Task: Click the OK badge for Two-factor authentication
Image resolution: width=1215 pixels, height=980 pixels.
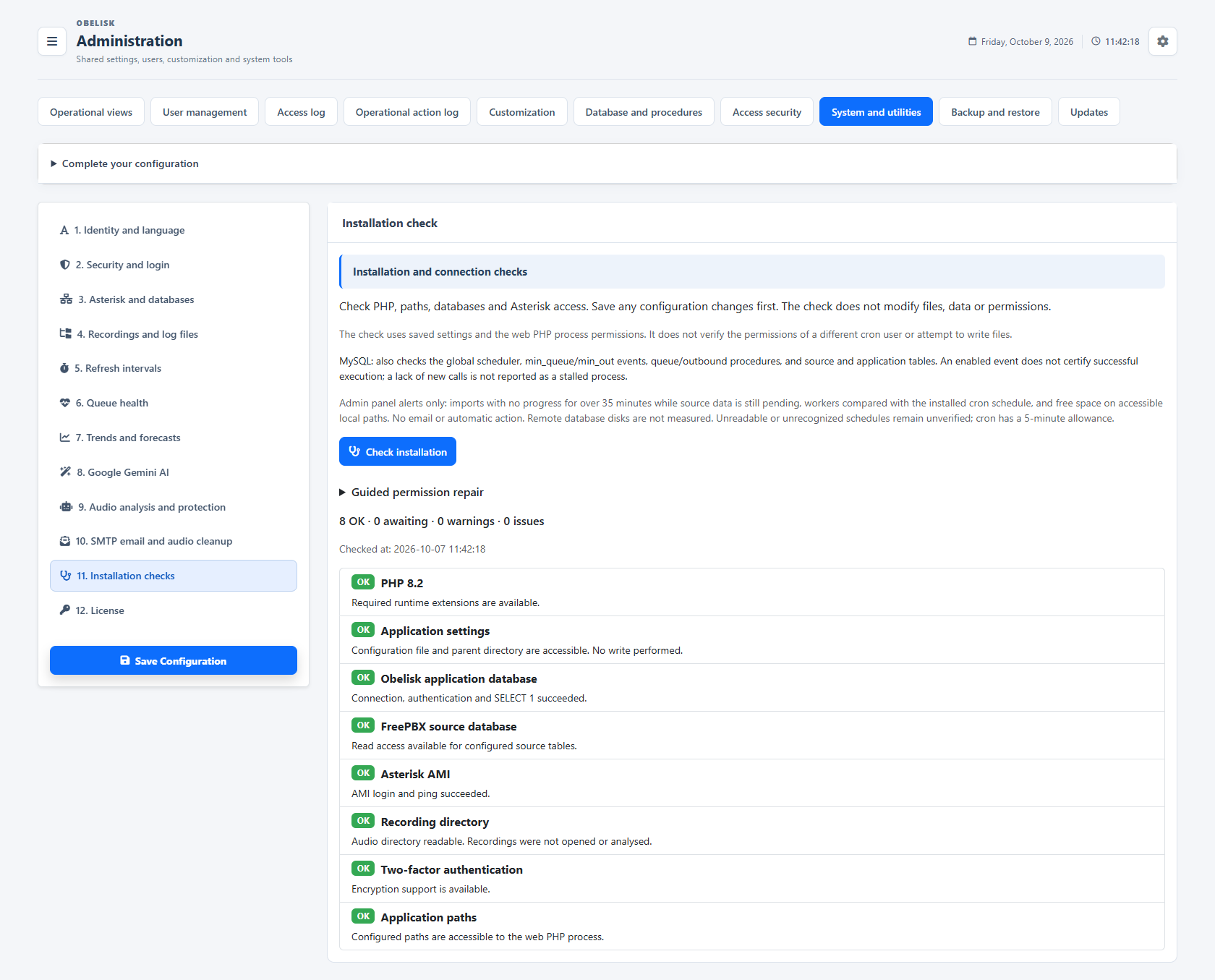Action: click(x=363, y=869)
